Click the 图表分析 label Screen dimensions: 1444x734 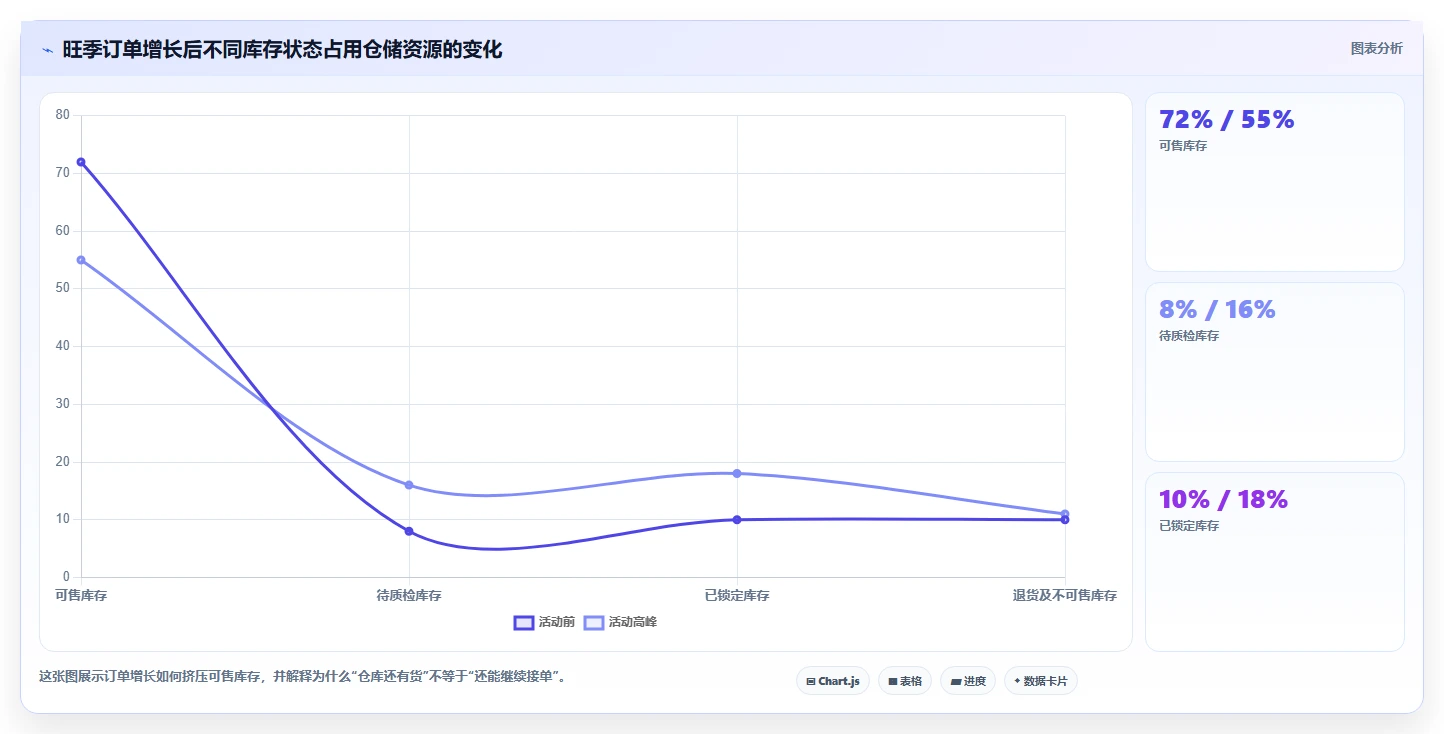(x=1376, y=48)
